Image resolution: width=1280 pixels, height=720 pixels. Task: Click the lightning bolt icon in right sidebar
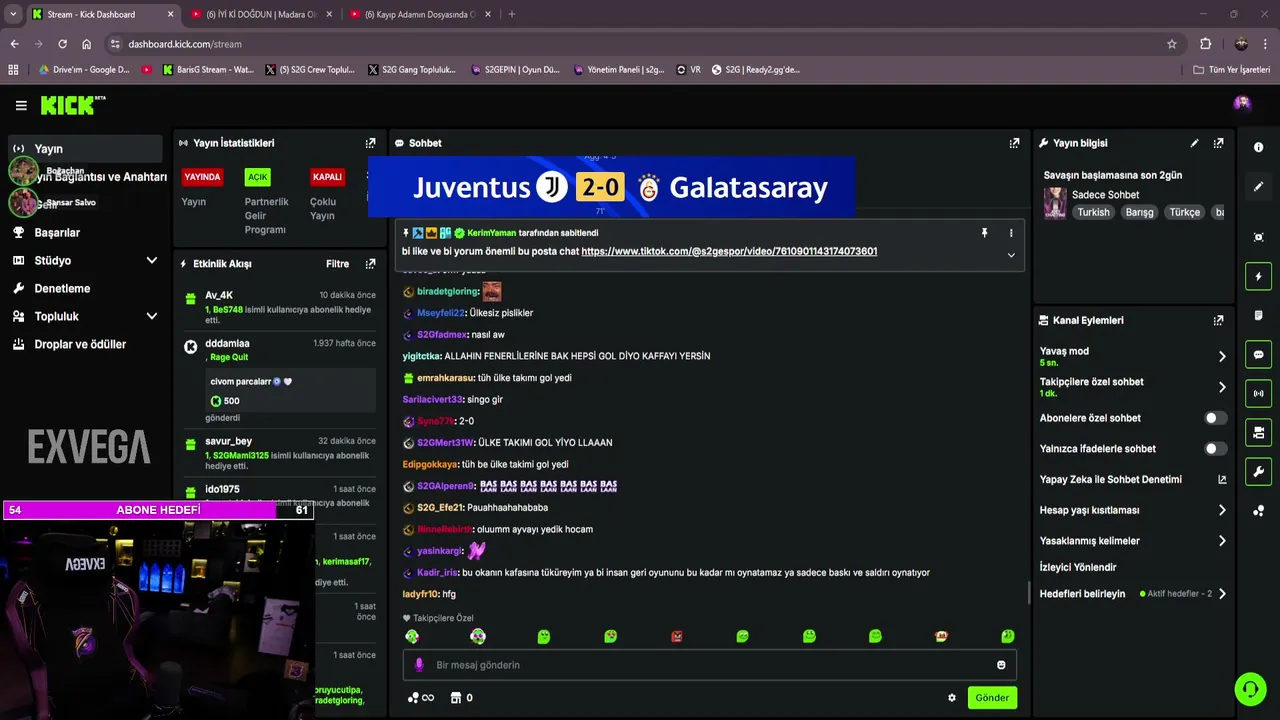click(x=1258, y=276)
